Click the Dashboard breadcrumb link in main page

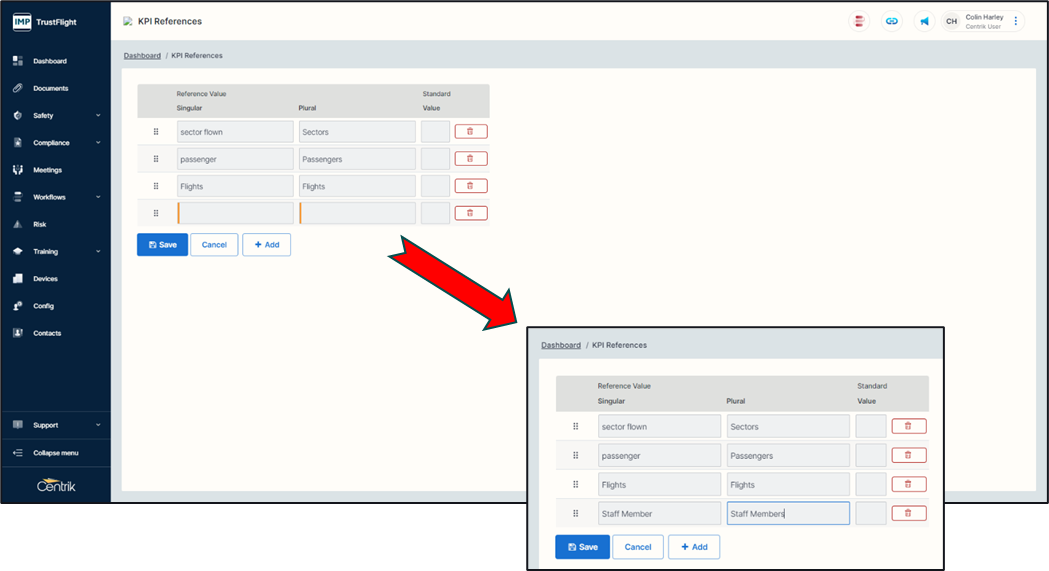[142, 55]
